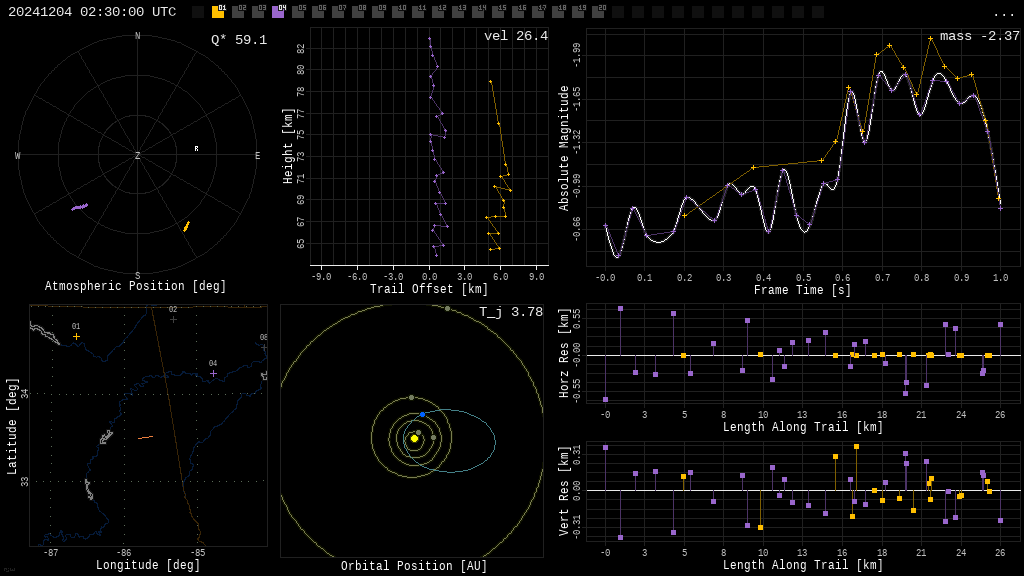Click station 01 orange cross on map
This screenshot has width=1024, height=576.
(x=76, y=336)
